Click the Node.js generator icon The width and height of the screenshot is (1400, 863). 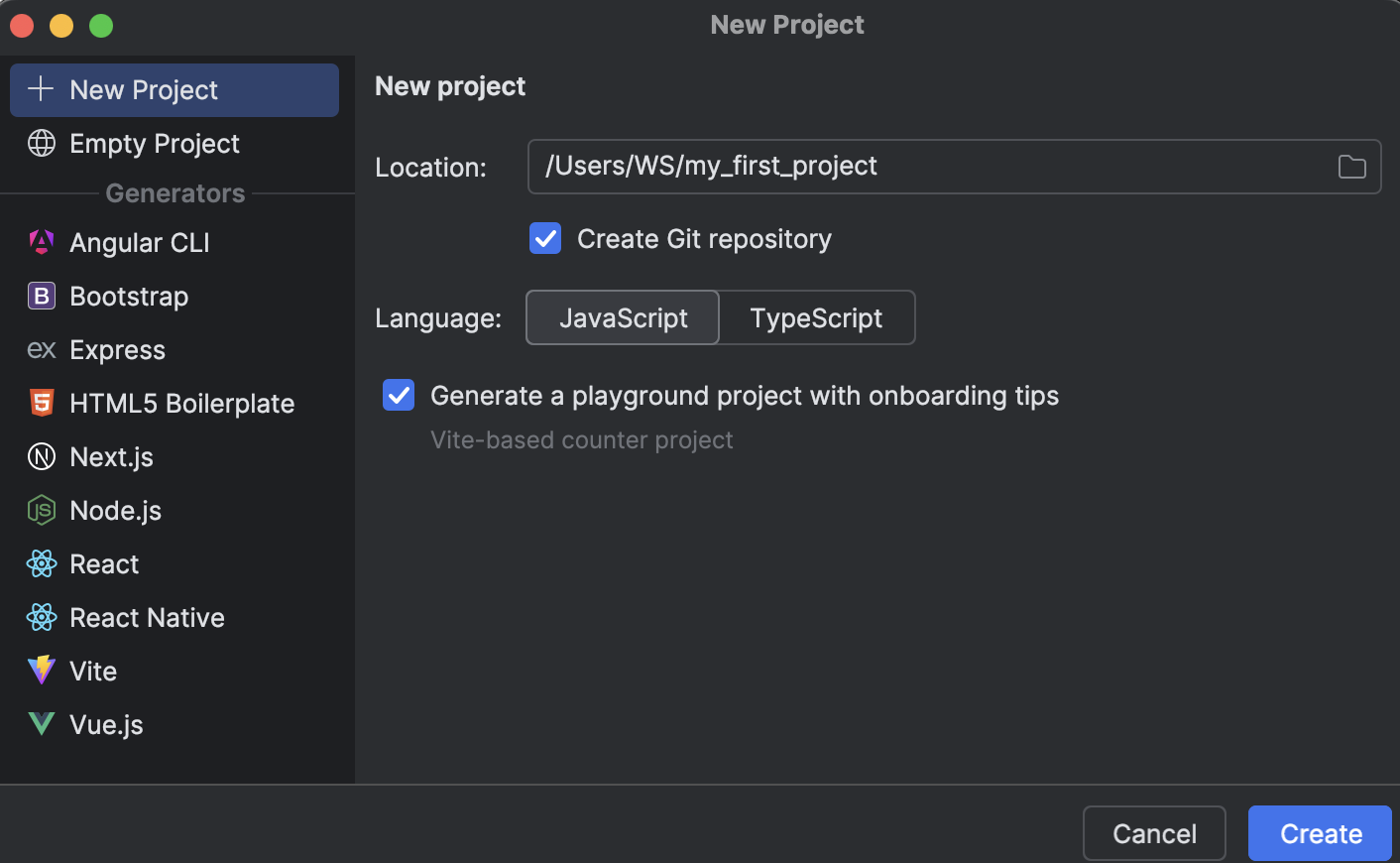(42, 510)
